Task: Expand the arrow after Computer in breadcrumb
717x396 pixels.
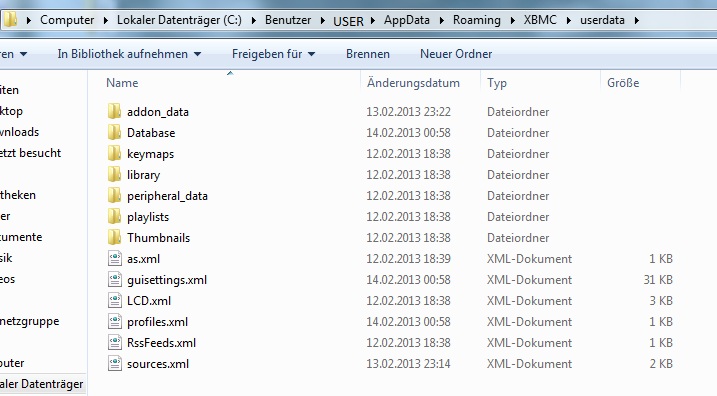Action: [x=106, y=21]
